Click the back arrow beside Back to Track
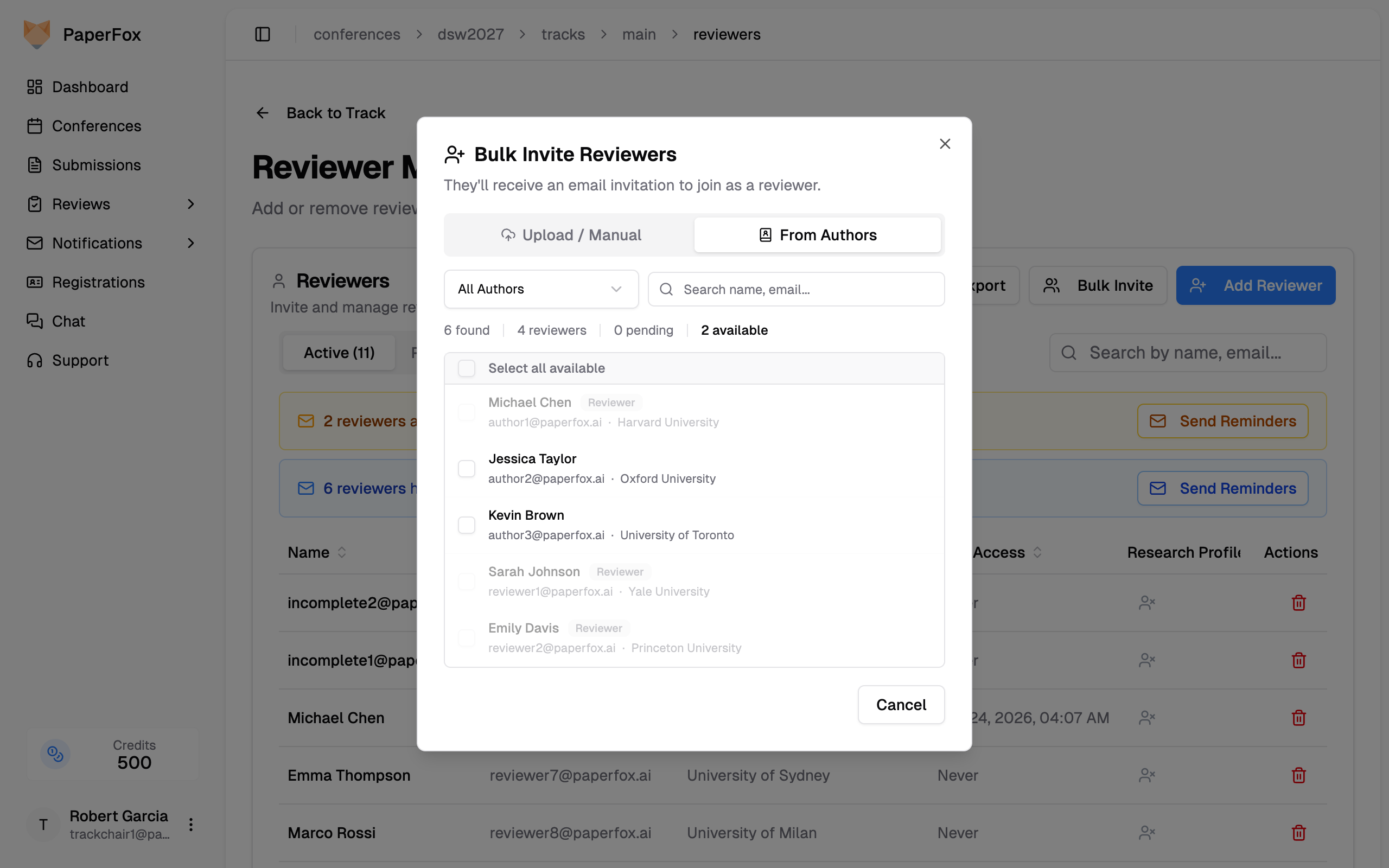 pyautogui.click(x=262, y=113)
